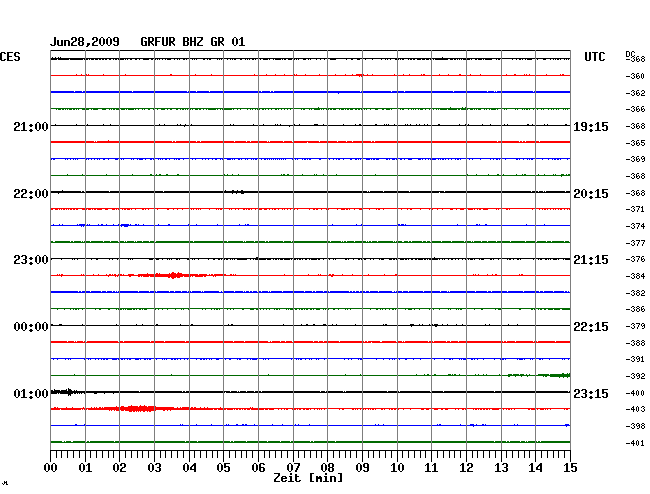Click minute tick label 15
This screenshot has width=650, height=494.
click(x=570, y=468)
